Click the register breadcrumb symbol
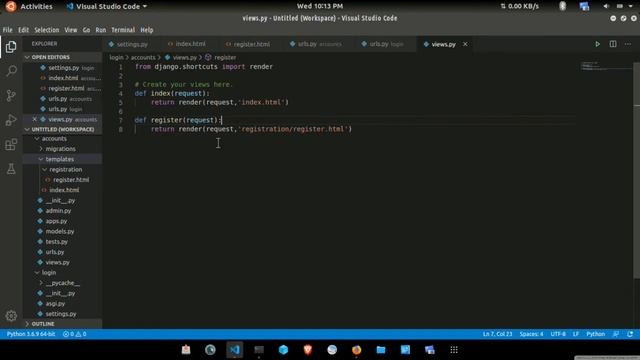Viewport: 640px width, 360px height. (x=221, y=58)
